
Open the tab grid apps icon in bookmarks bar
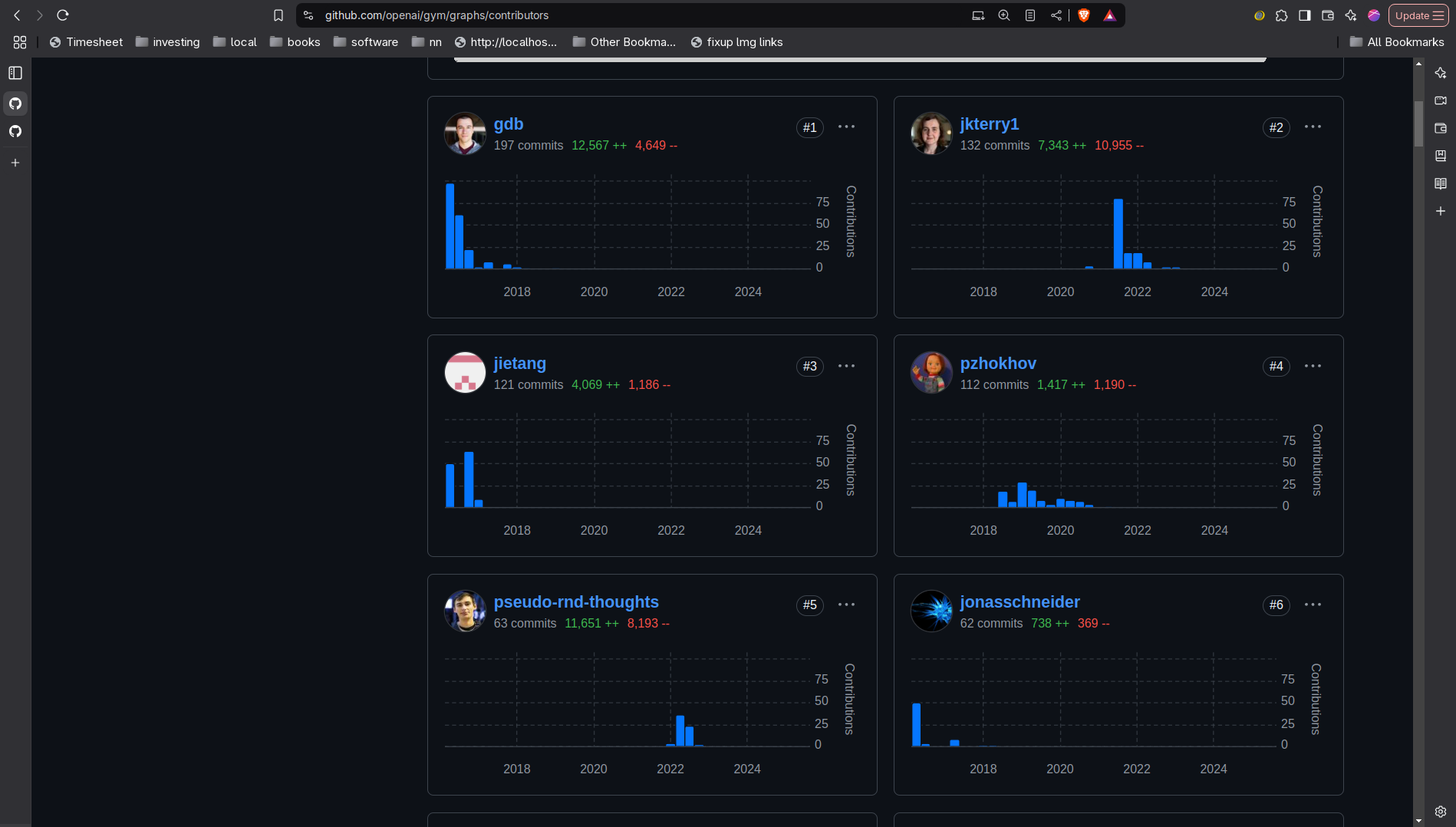pos(20,42)
